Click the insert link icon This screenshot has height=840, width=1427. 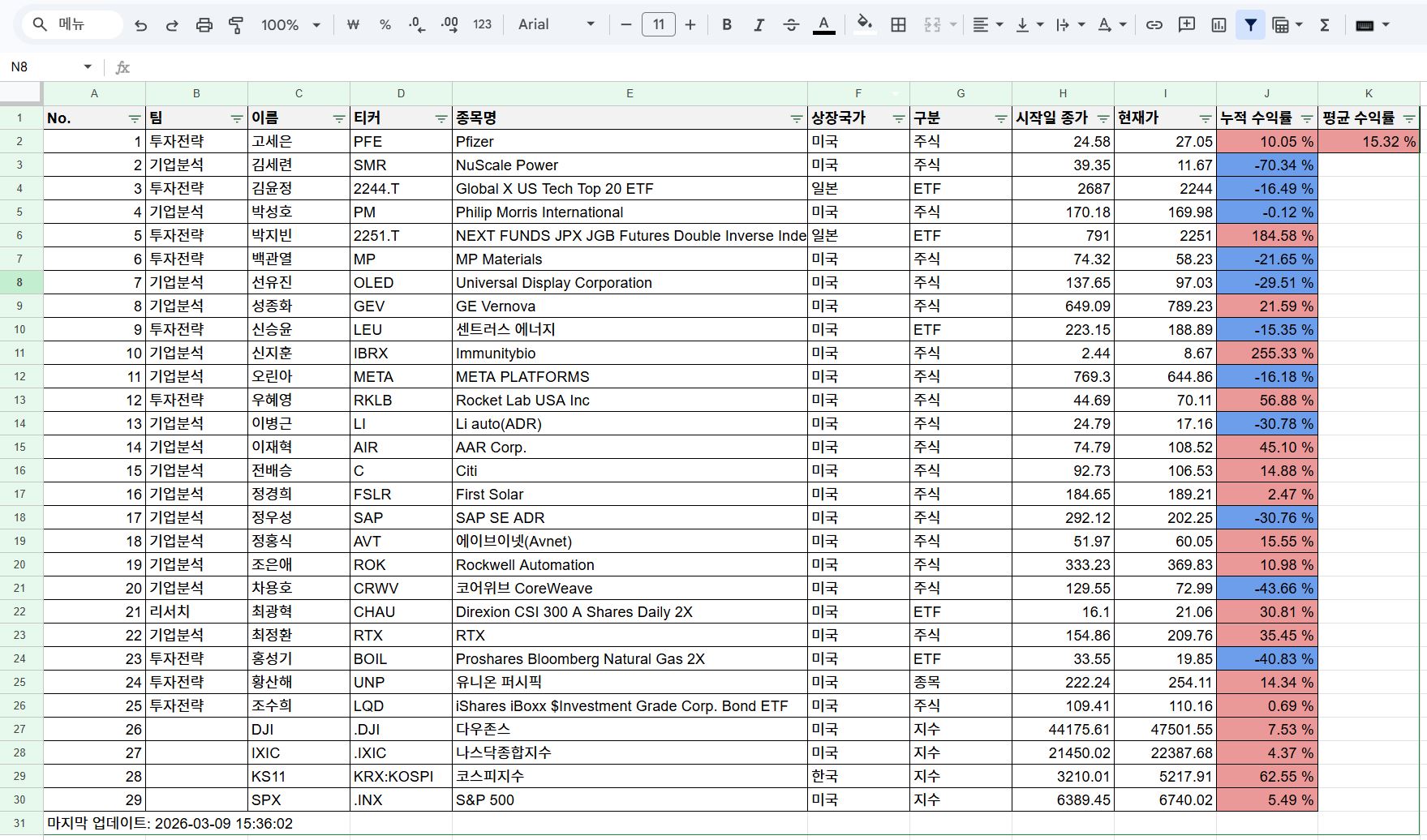[x=1154, y=25]
